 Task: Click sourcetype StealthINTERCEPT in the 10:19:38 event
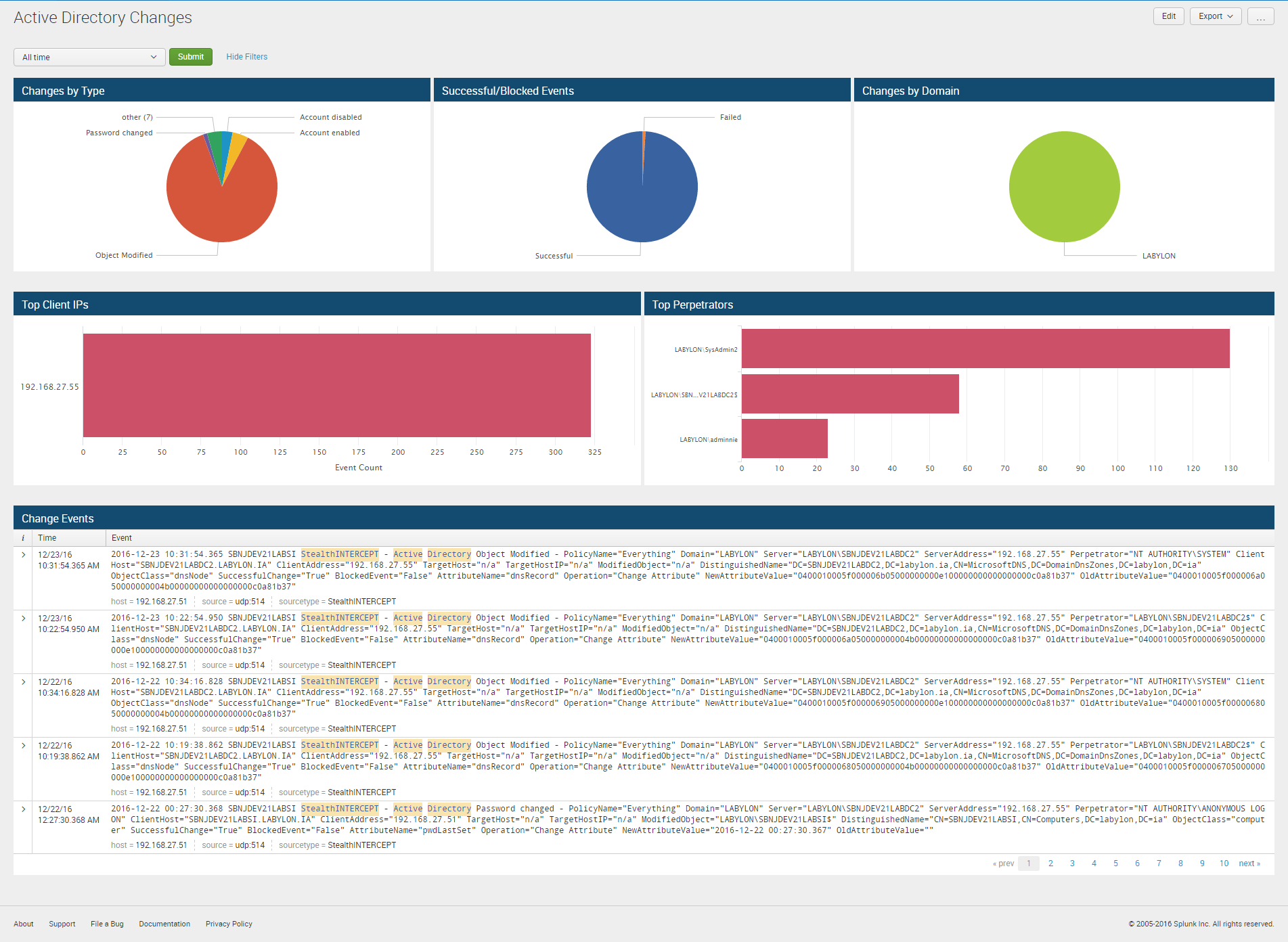tap(362, 792)
